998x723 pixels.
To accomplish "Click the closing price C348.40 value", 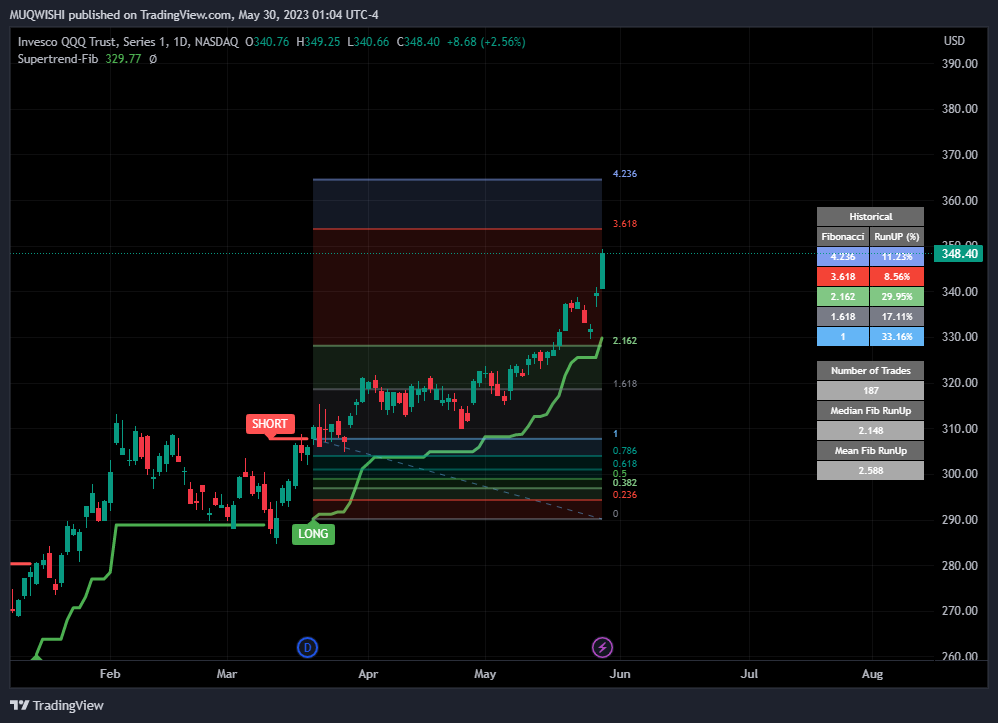I will [418, 42].
